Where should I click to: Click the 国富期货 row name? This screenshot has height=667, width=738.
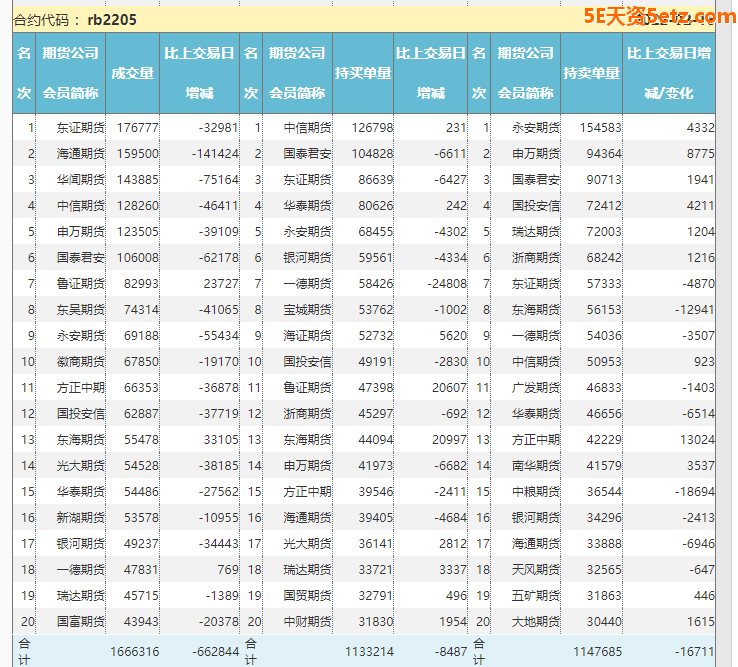(x=80, y=621)
